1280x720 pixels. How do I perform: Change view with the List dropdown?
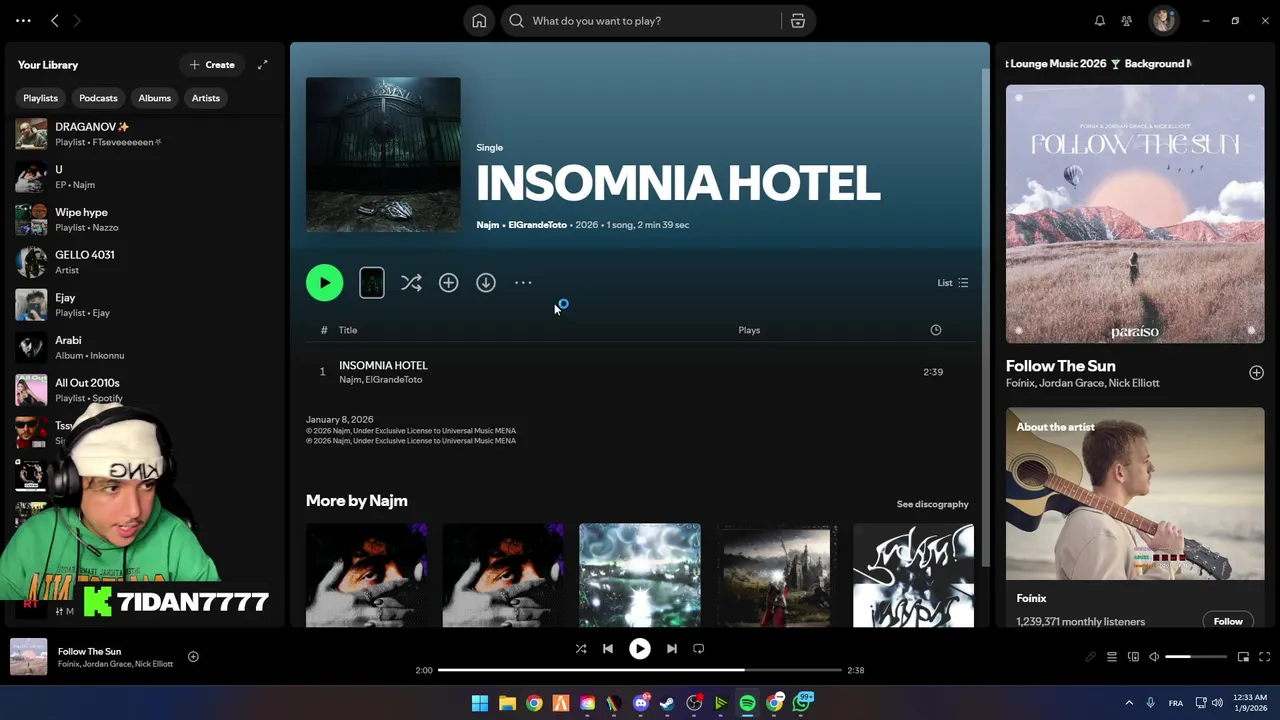(x=952, y=283)
